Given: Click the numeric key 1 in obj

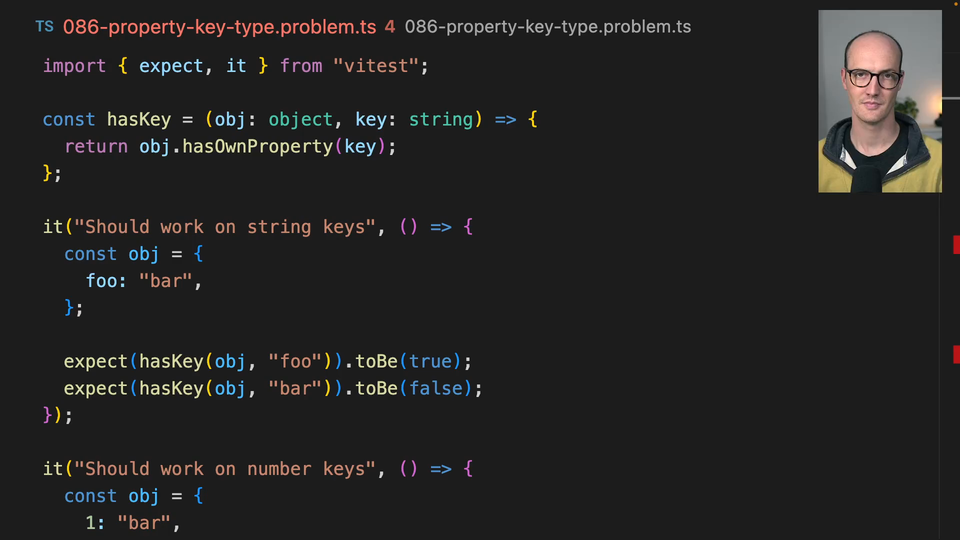Looking at the screenshot, I should (91, 523).
